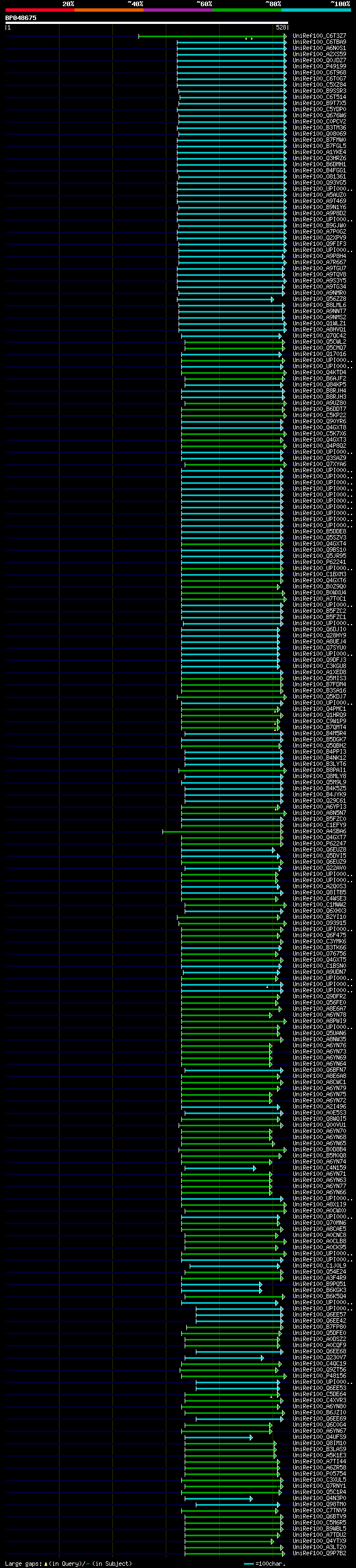The width and height of the screenshot is (356, 1568).
Task: Click hit UniRef100_P49199
Action: (x=319, y=67)
